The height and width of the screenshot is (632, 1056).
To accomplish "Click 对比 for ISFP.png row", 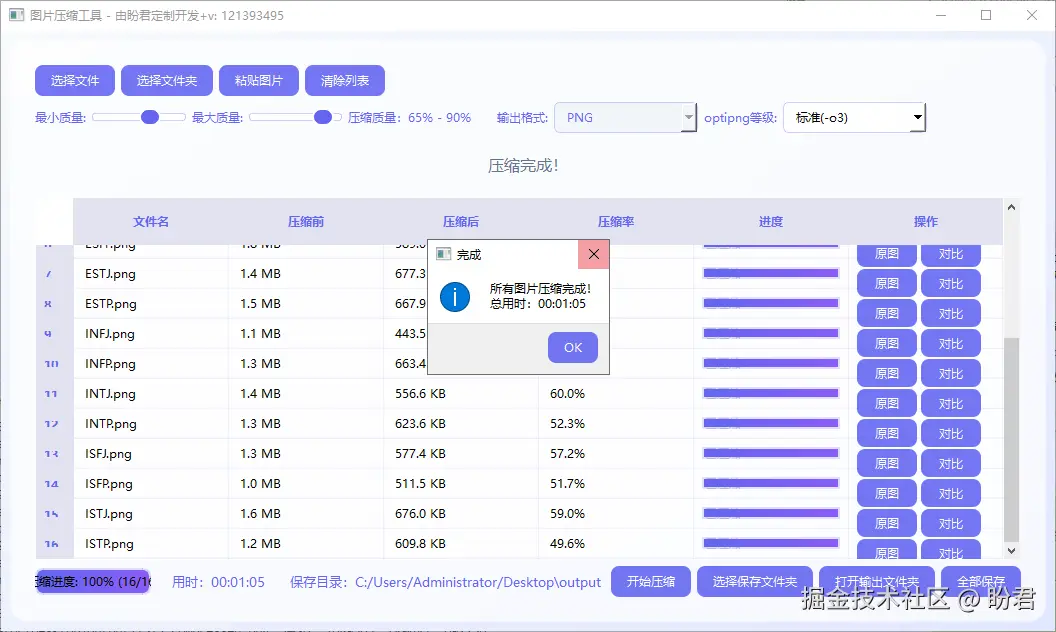I will [x=950, y=493].
